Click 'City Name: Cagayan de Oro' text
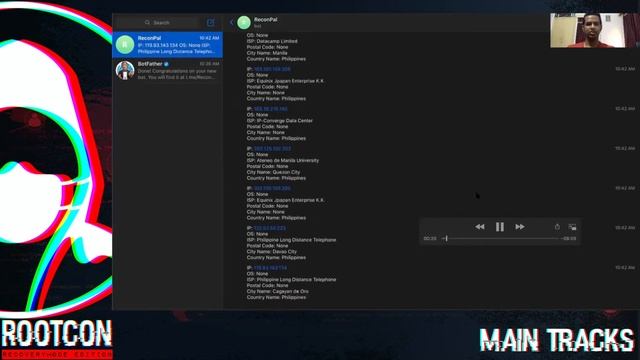This screenshot has width=640, height=360. click(278, 291)
